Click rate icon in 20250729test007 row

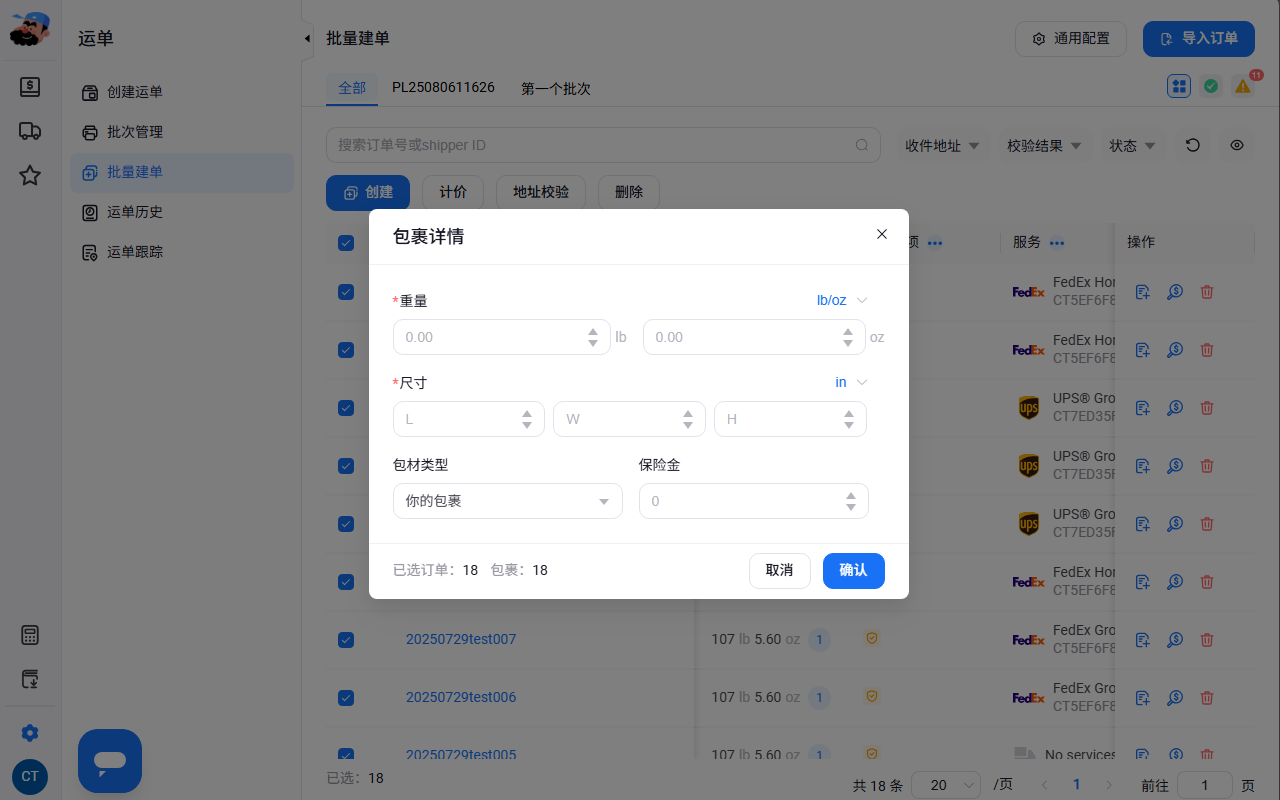[x=1175, y=640]
